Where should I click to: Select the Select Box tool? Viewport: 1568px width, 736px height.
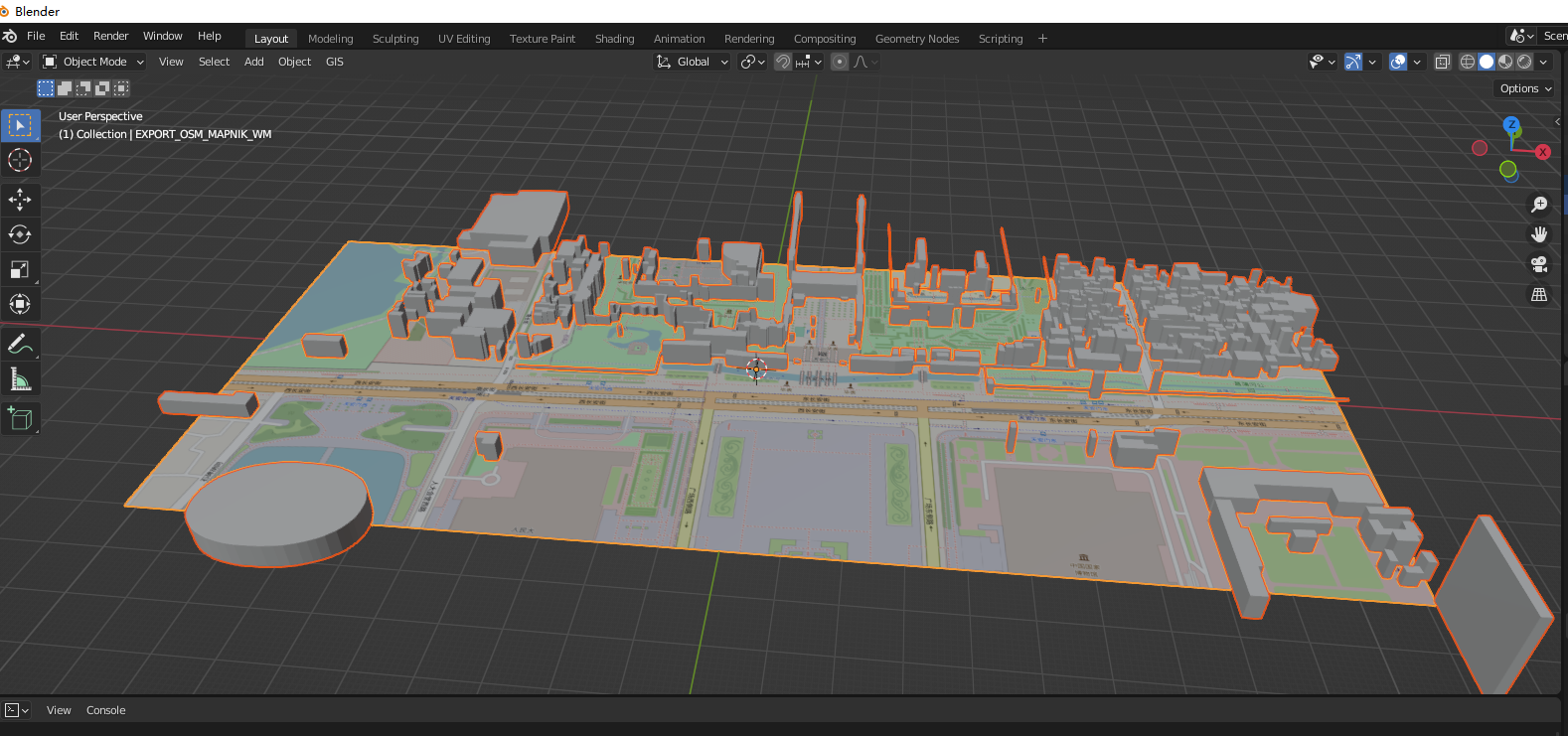pyautogui.click(x=20, y=125)
